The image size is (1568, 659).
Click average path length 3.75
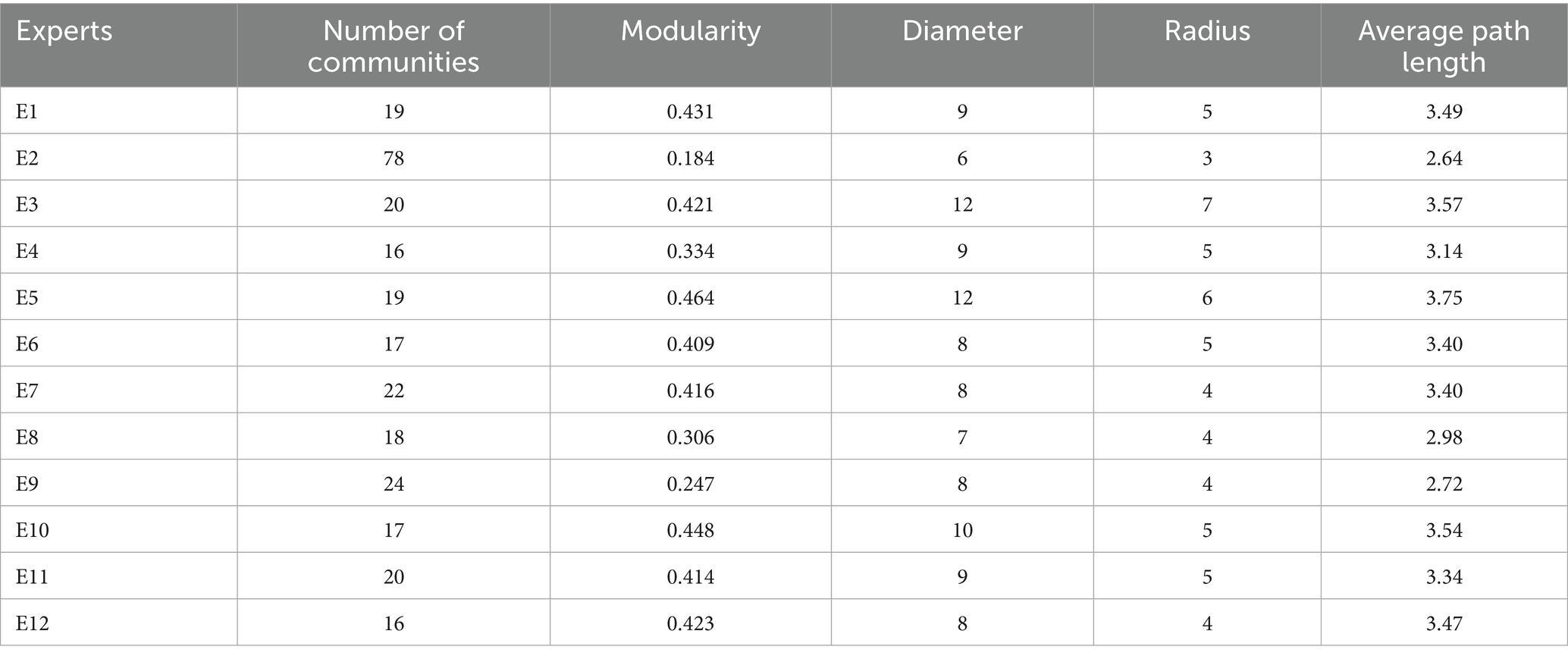click(x=1444, y=297)
